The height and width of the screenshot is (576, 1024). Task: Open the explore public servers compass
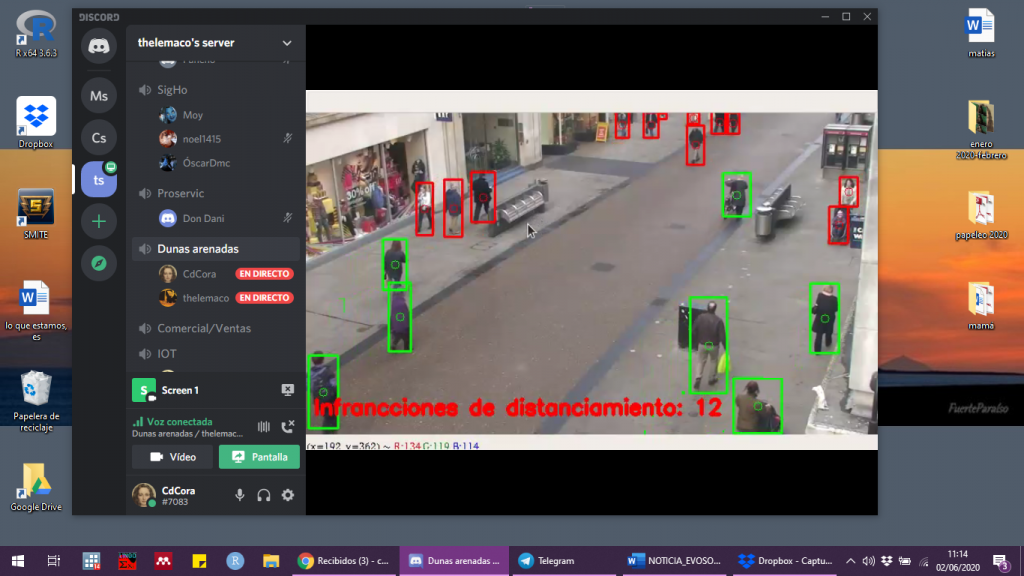click(98, 263)
